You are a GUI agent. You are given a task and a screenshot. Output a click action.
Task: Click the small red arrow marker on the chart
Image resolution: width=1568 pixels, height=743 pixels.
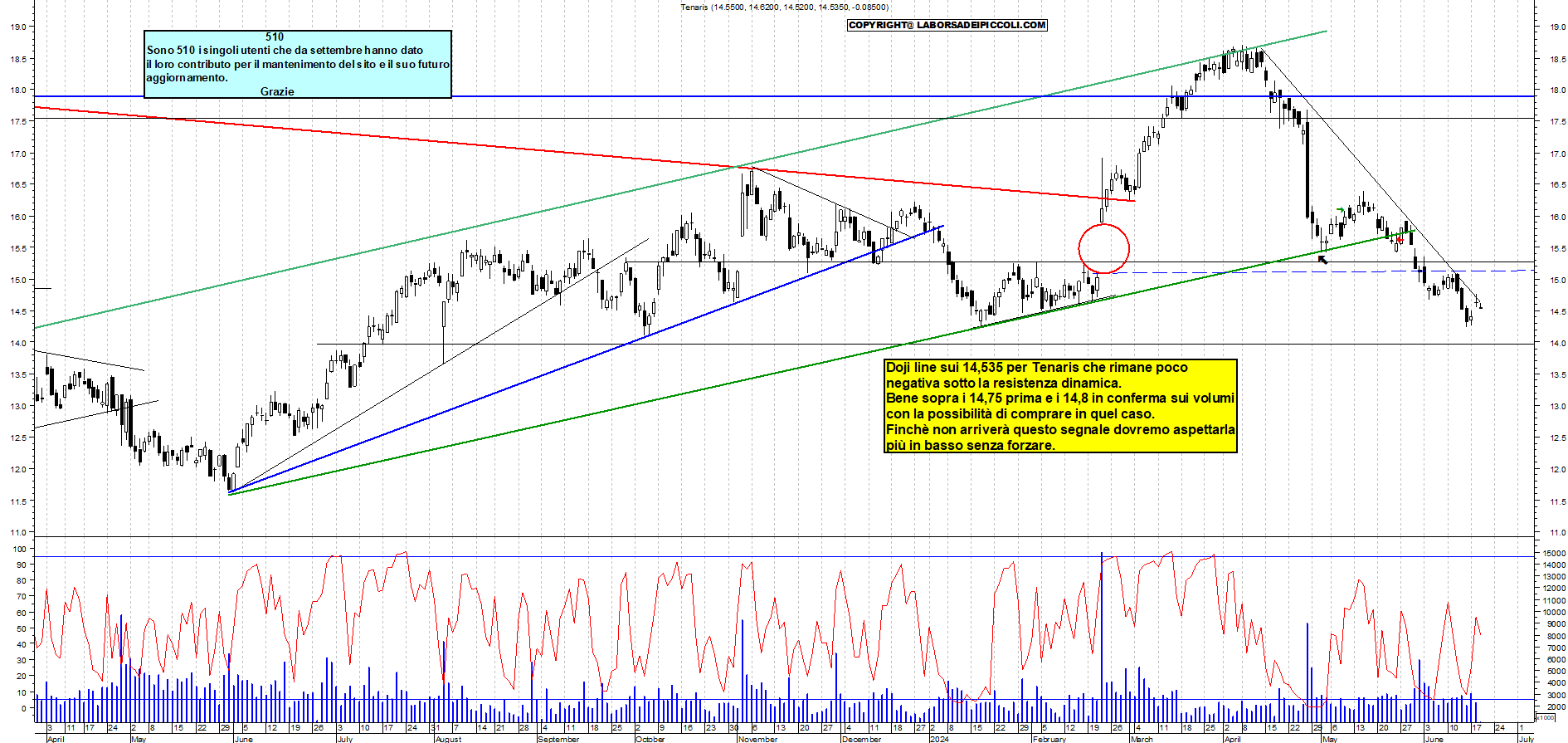pyautogui.click(x=1400, y=240)
